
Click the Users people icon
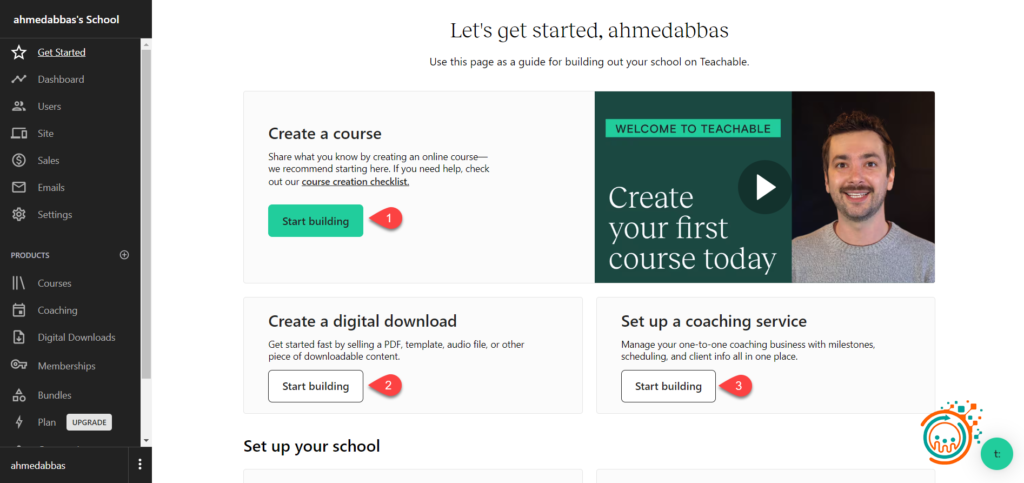18,106
